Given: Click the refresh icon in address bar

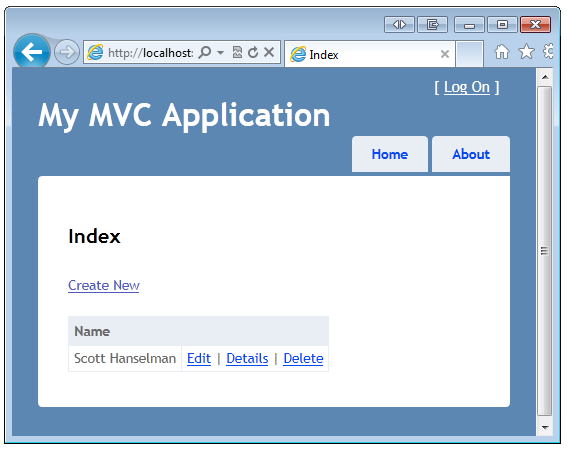Looking at the screenshot, I should point(253,52).
